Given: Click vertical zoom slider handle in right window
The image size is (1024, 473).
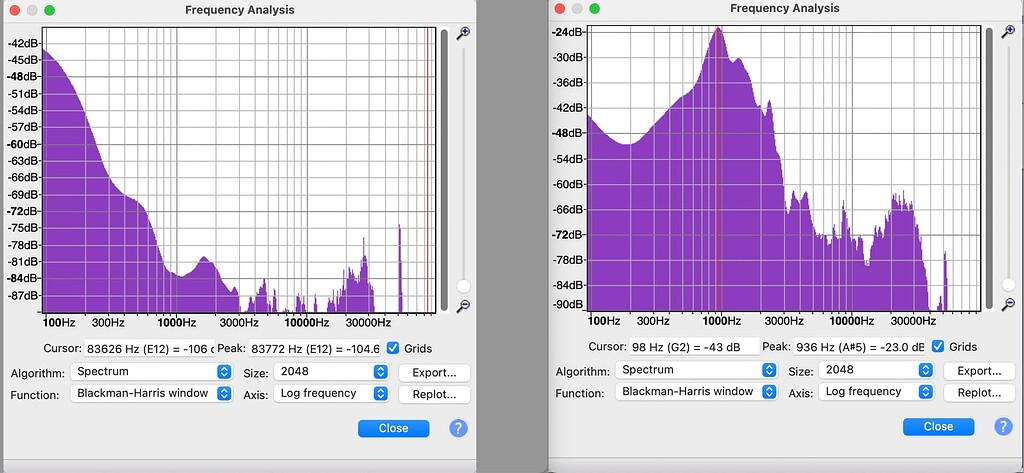Looking at the screenshot, I should pos(1008,285).
